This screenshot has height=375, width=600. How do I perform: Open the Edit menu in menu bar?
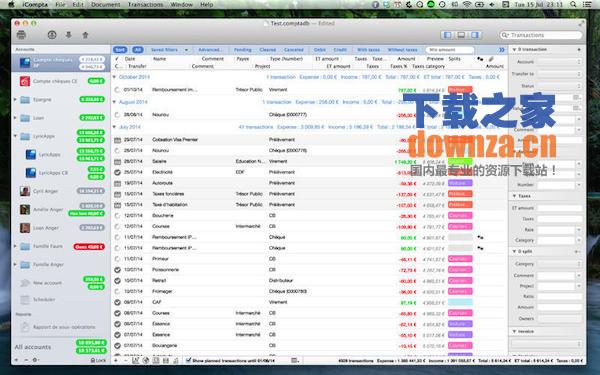(x=78, y=5)
